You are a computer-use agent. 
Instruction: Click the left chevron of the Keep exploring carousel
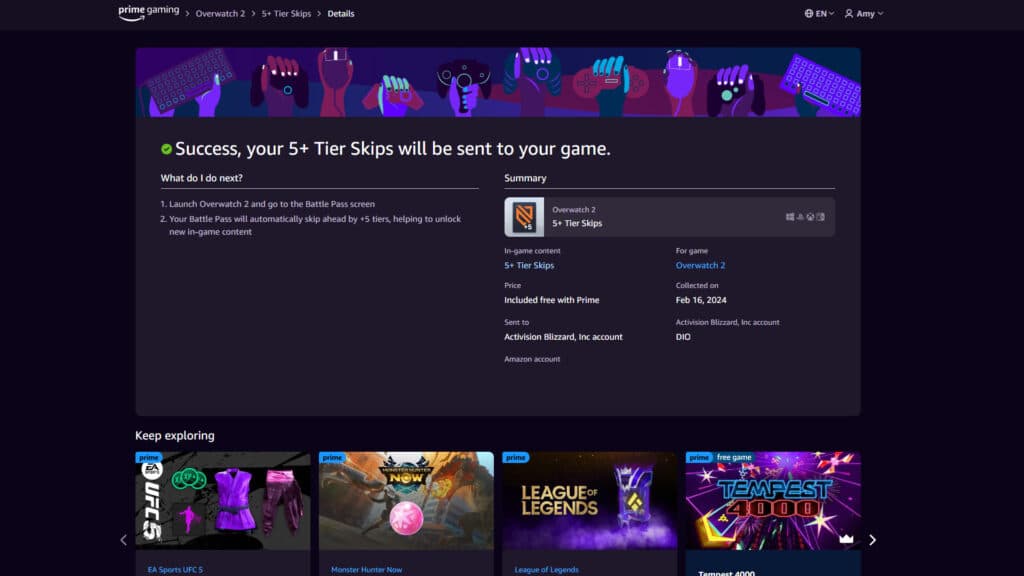[x=124, y=539]
